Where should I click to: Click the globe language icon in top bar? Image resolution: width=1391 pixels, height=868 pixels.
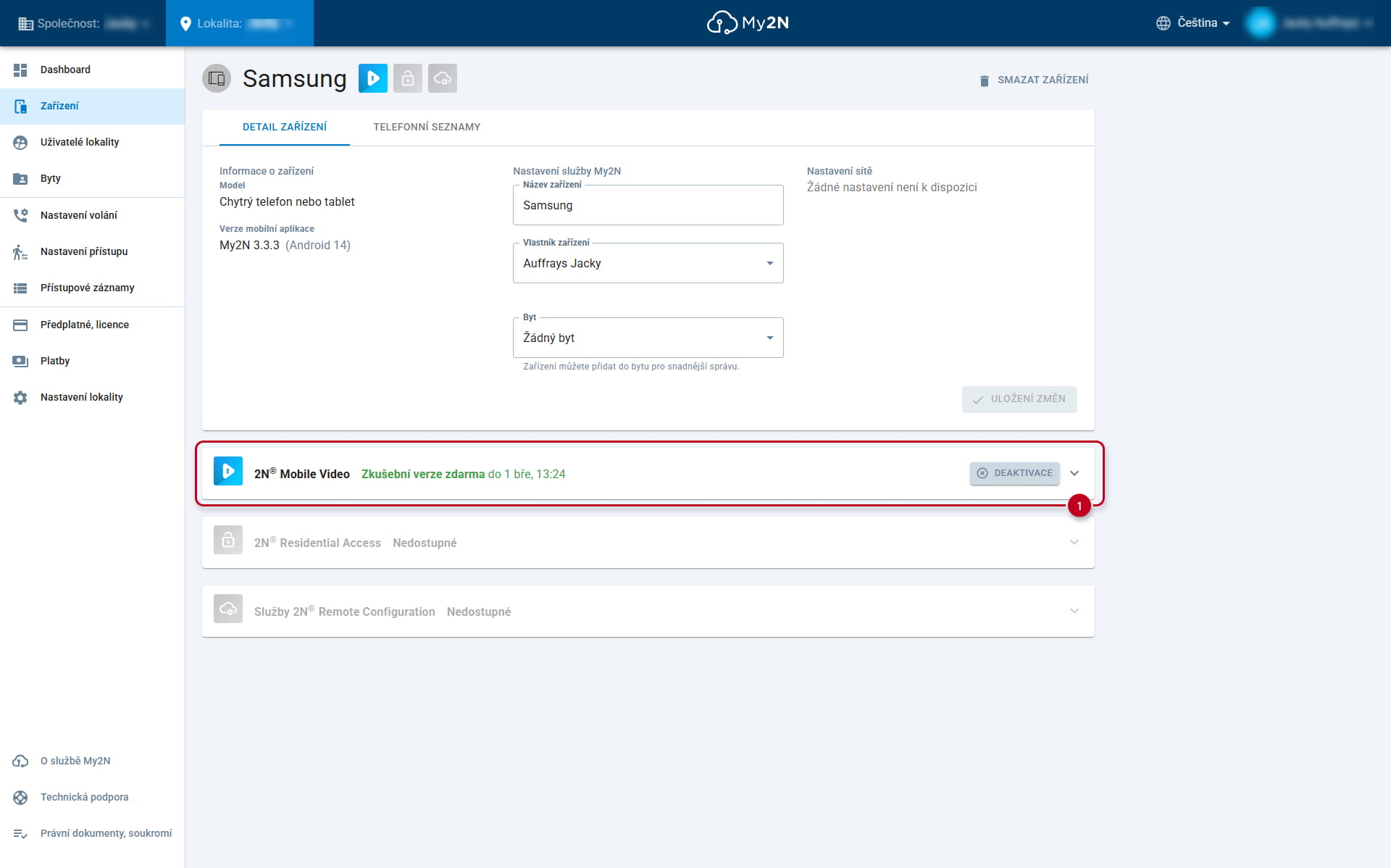click(1164, 23)
